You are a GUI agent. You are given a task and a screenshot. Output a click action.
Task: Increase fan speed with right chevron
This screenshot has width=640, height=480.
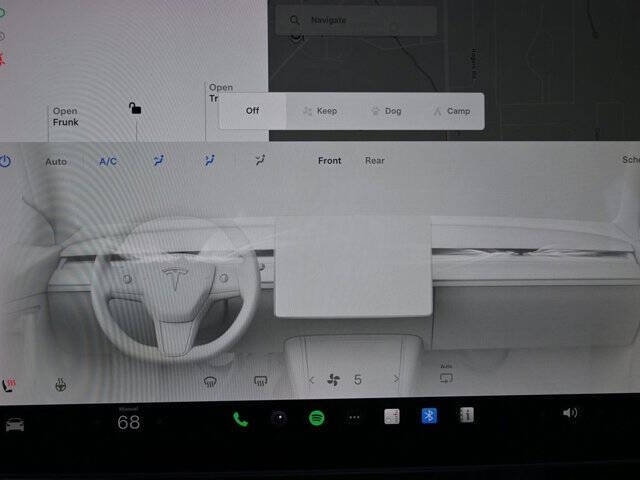click(396, 379)
